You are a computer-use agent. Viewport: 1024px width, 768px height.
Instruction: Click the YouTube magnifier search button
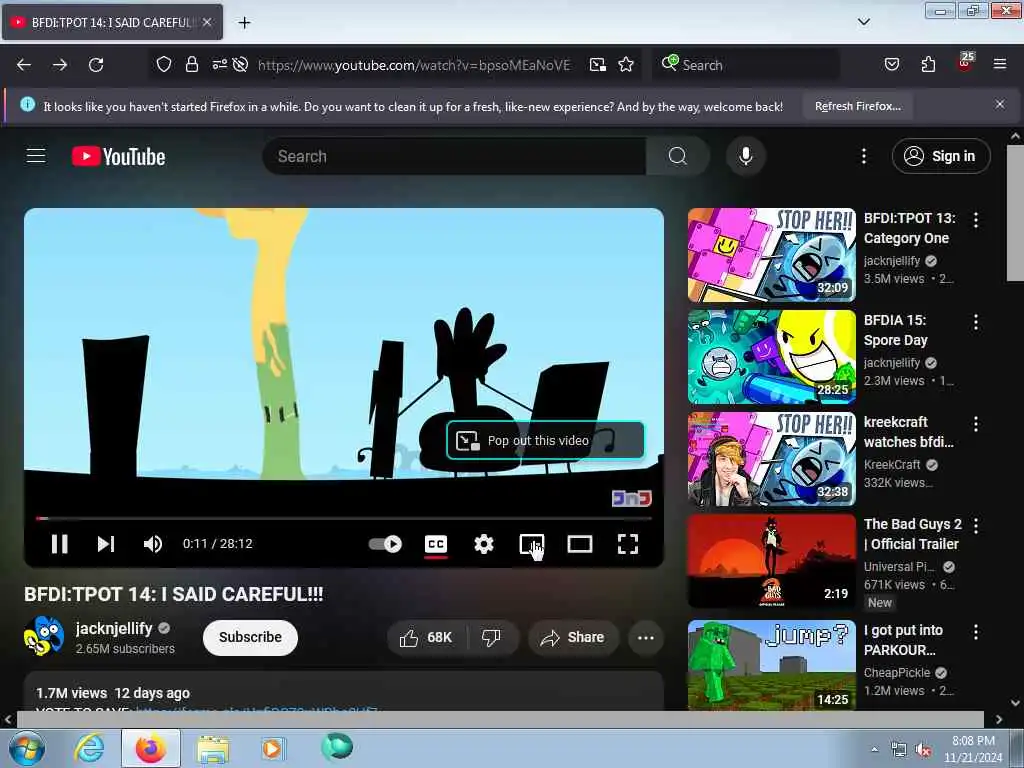coord(678,156)
